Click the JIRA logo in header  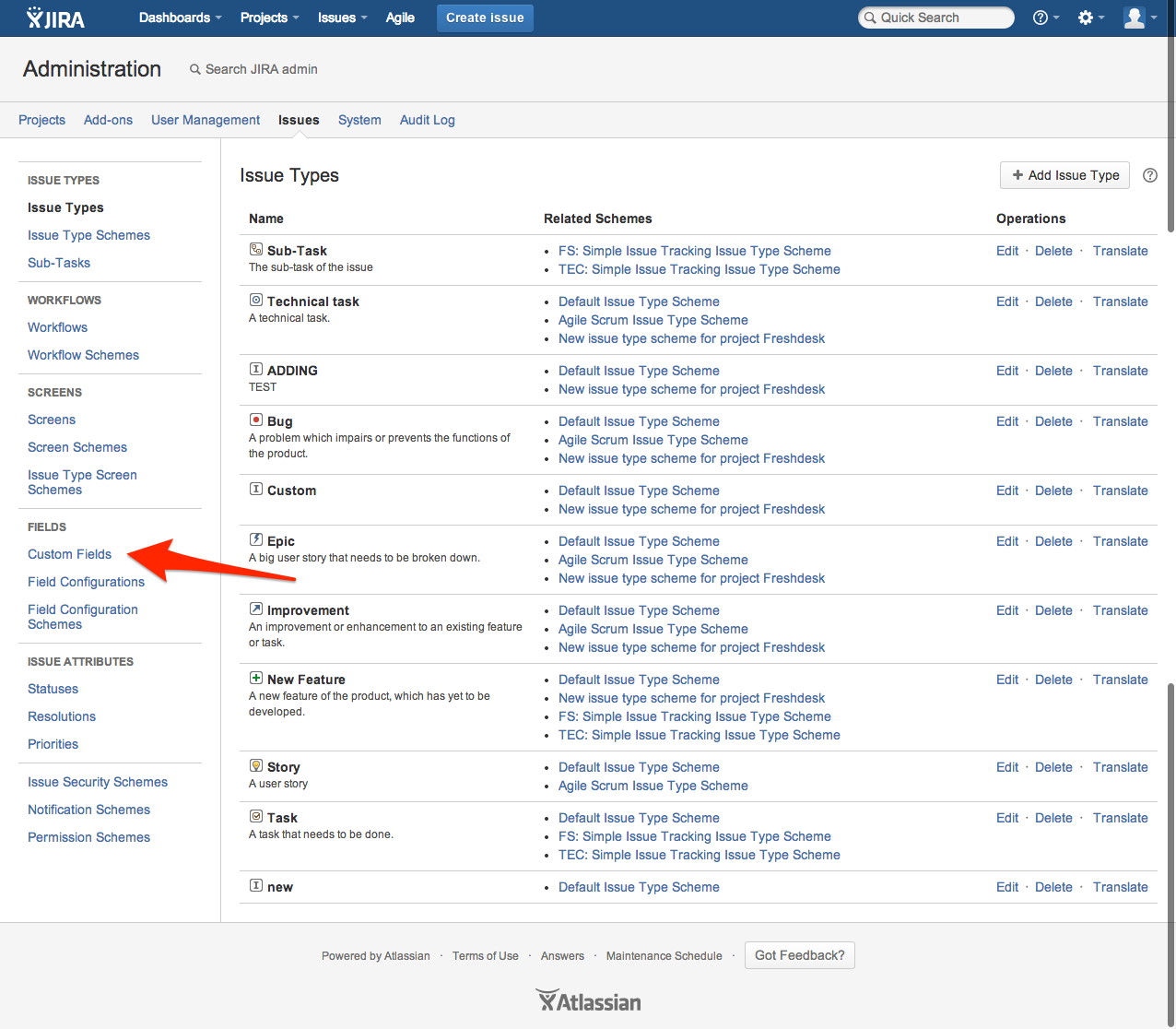[x=55, y=18]
